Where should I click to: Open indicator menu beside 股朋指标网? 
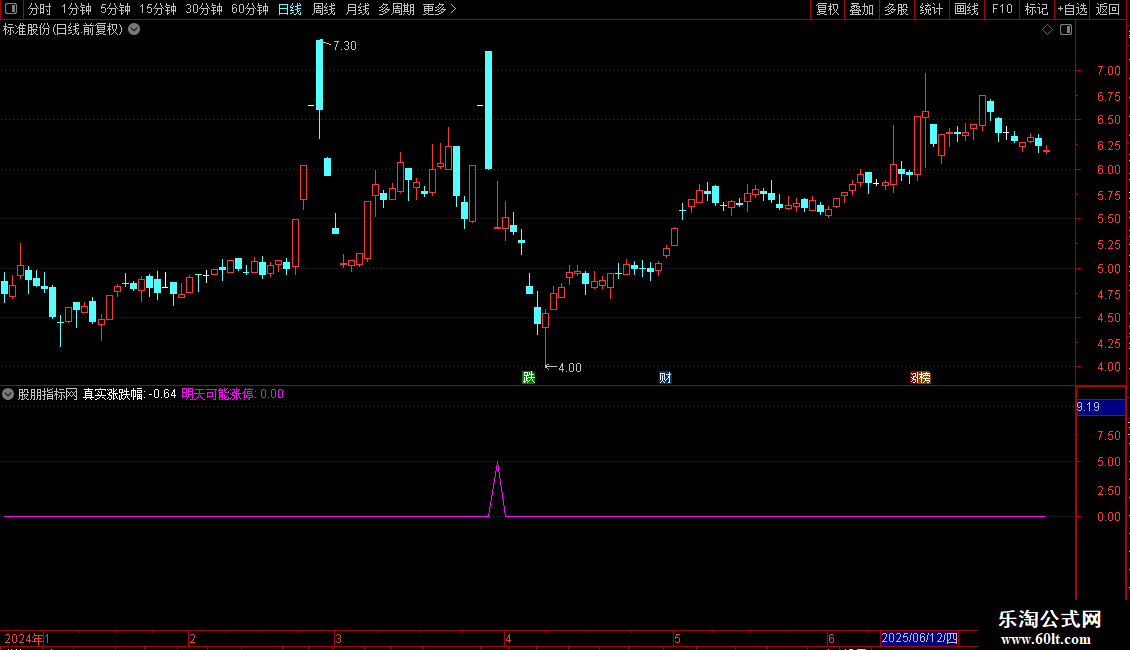pos(8,394)
